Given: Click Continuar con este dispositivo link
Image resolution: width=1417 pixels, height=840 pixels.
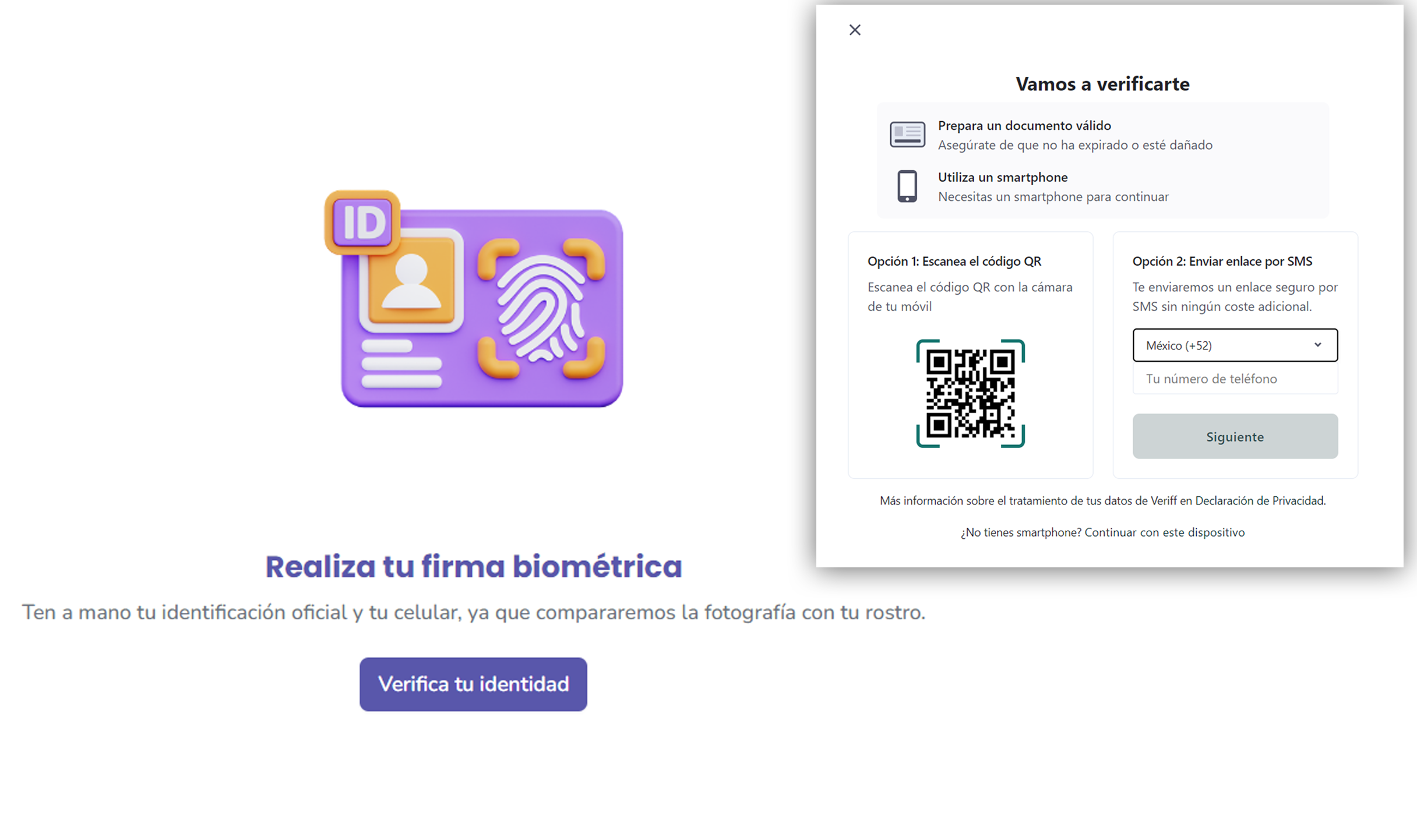Looking at the screenshot, I should click(x=1164, y=532).
